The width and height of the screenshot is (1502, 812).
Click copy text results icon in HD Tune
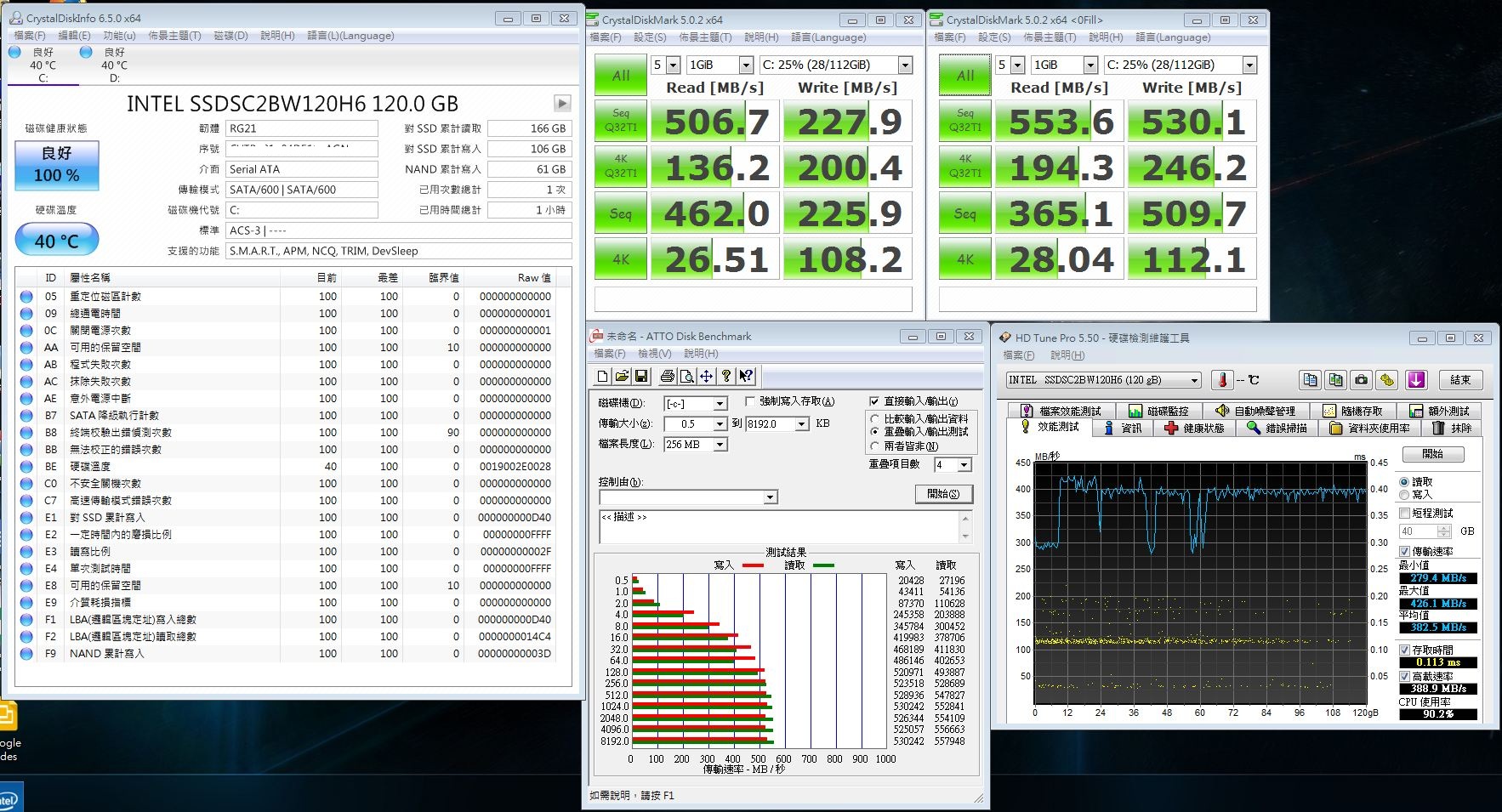(x=1310, y=380)
